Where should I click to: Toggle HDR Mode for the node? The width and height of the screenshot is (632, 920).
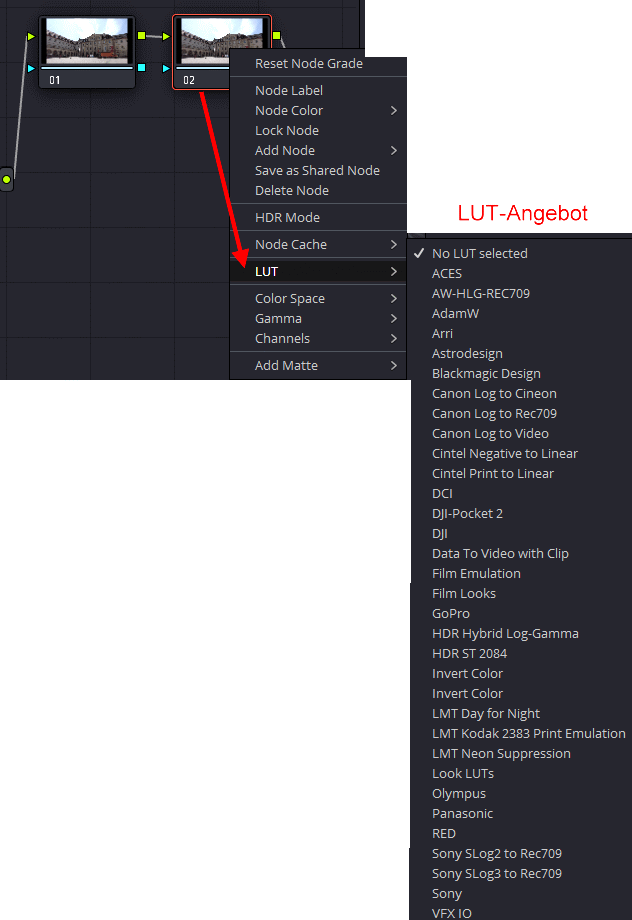(x=318, y=217)
